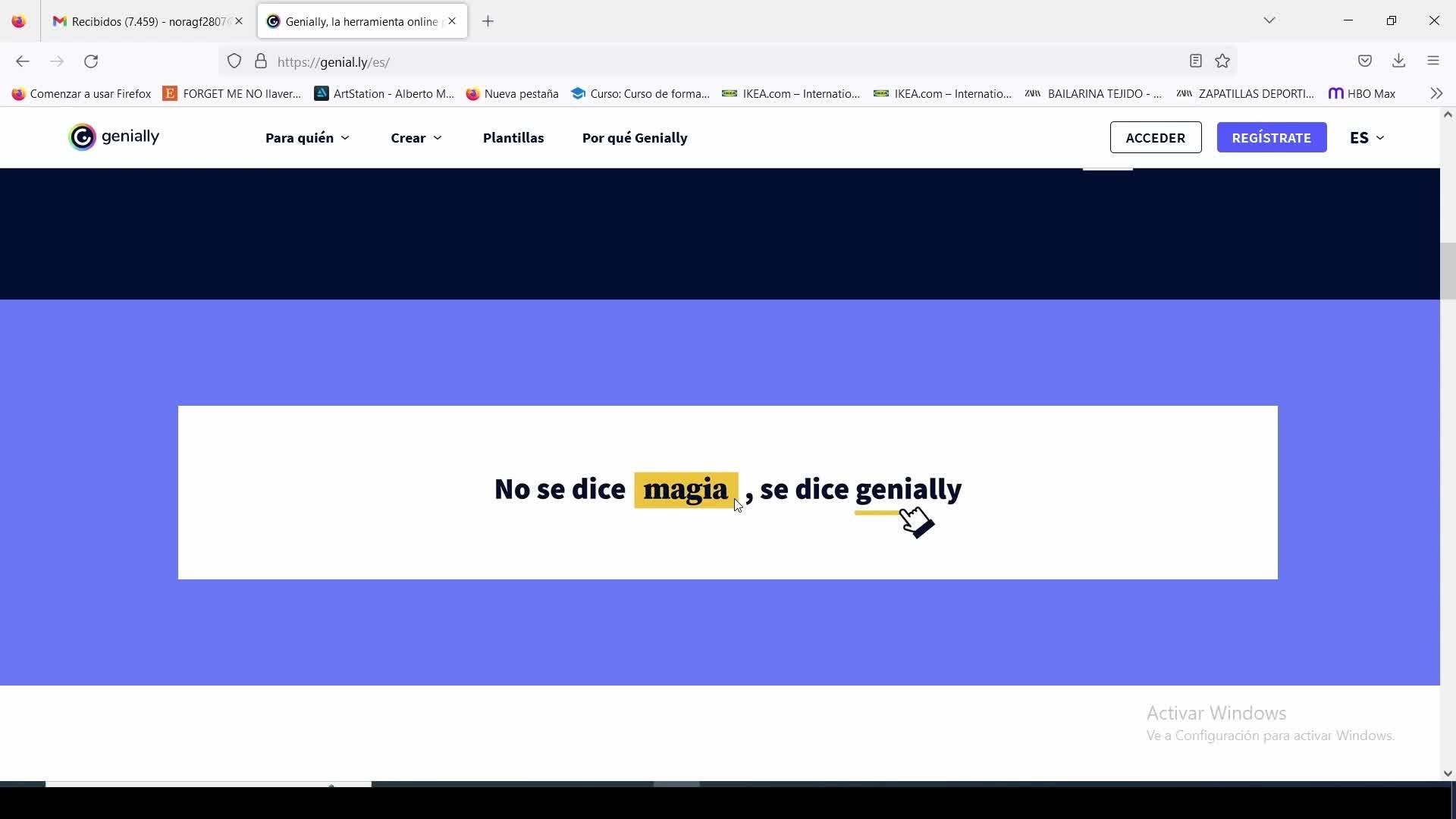Reload the page with the refresh icon
Viewport: 1456px width, 819px height.
click(x=91, y=61)
